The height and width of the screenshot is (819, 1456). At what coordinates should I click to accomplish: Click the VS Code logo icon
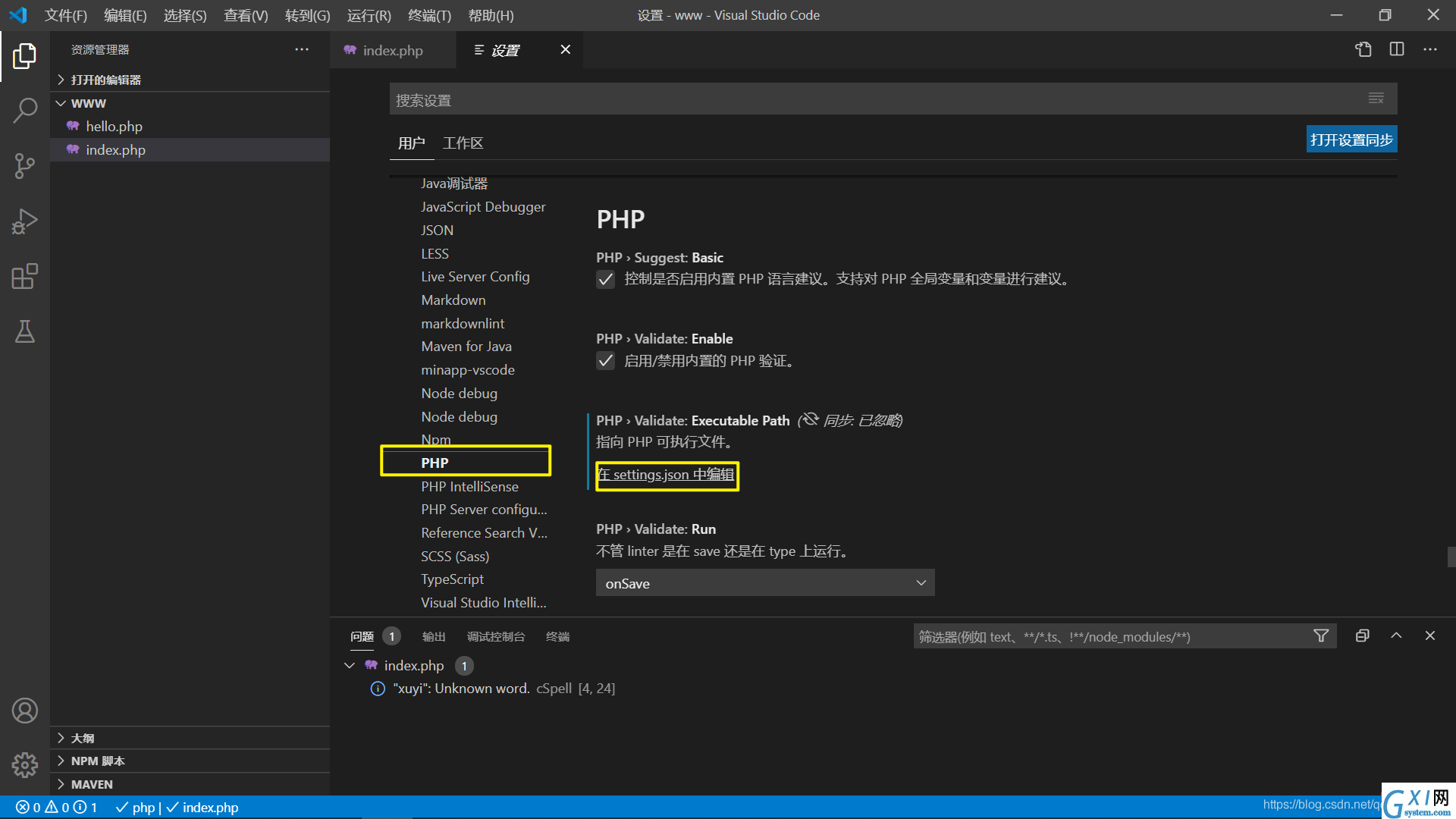(x=18, y=15)
